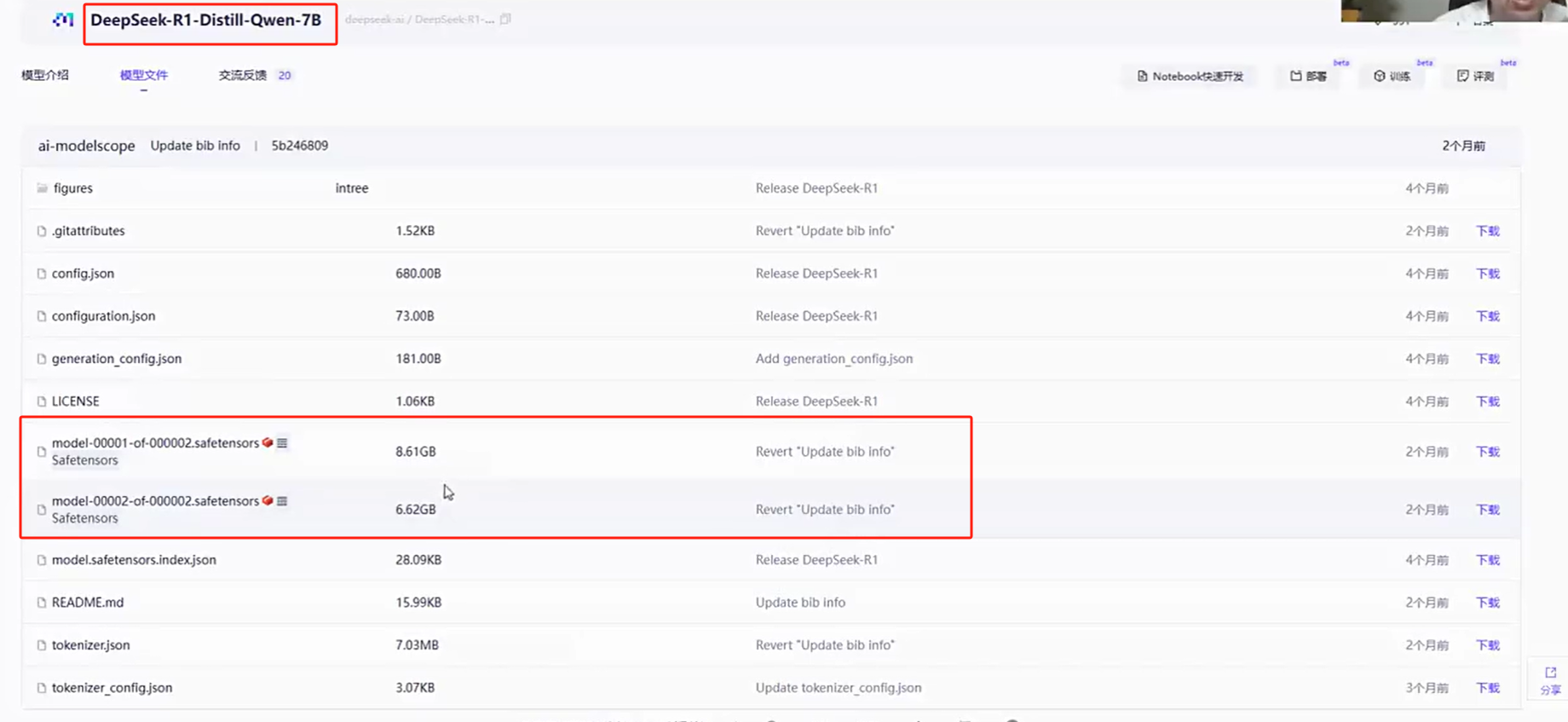Open the ai-modelscope author link
The height and width of the screenshot is (722, 1568).
coord(86,146)
